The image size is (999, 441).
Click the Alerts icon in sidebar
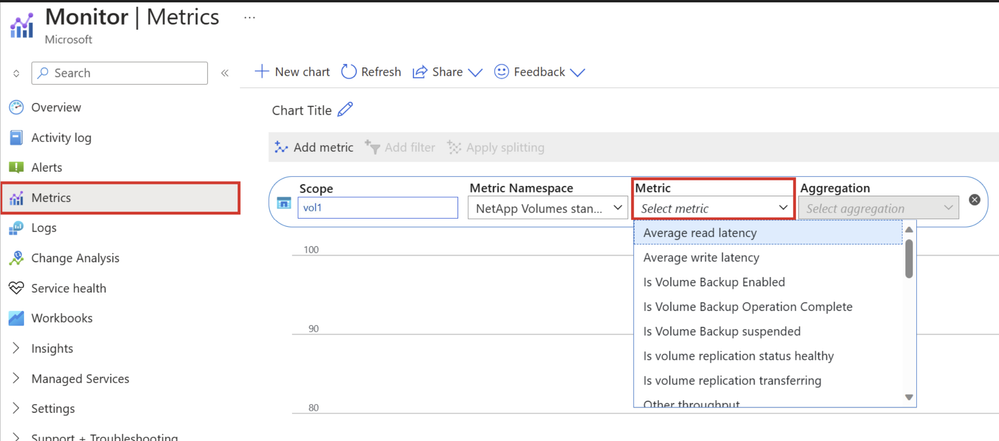click(x=17, y=168)
